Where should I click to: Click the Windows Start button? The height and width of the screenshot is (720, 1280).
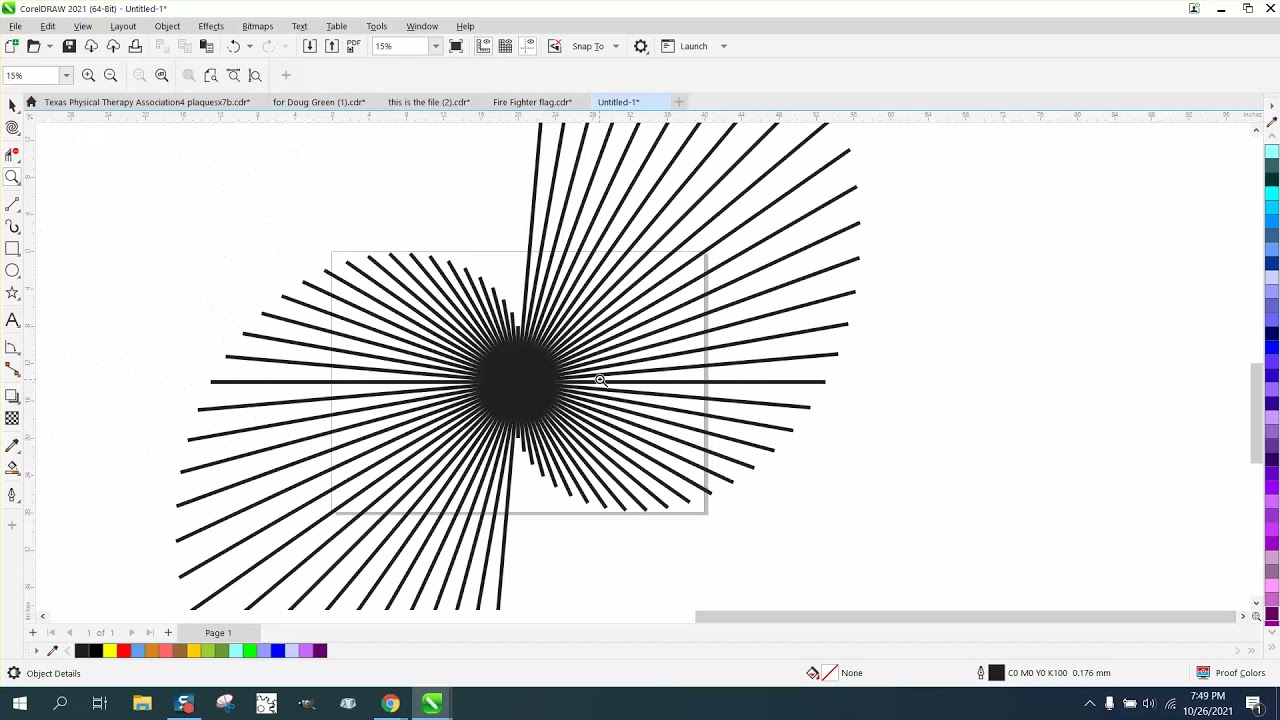pos(19,704)
